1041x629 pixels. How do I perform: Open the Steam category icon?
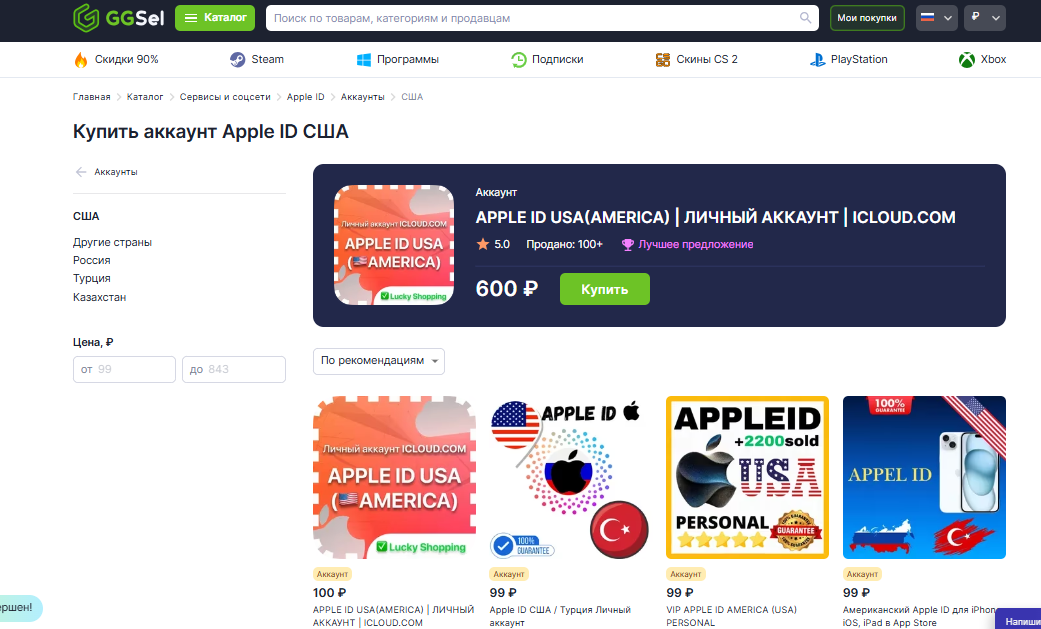click(x=237, y=60)
